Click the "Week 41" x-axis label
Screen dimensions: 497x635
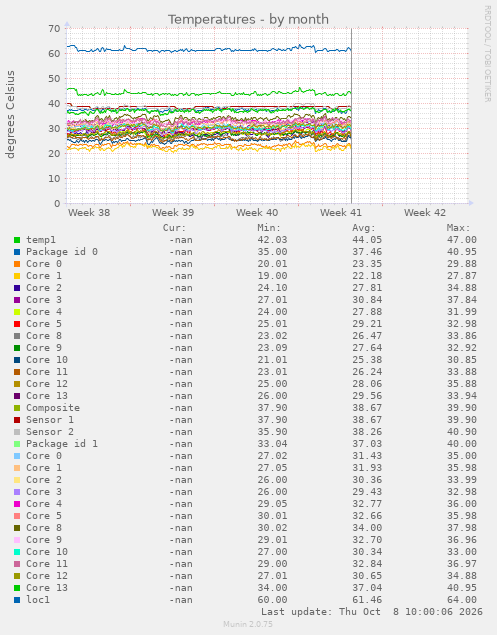[x=341, y=213]
